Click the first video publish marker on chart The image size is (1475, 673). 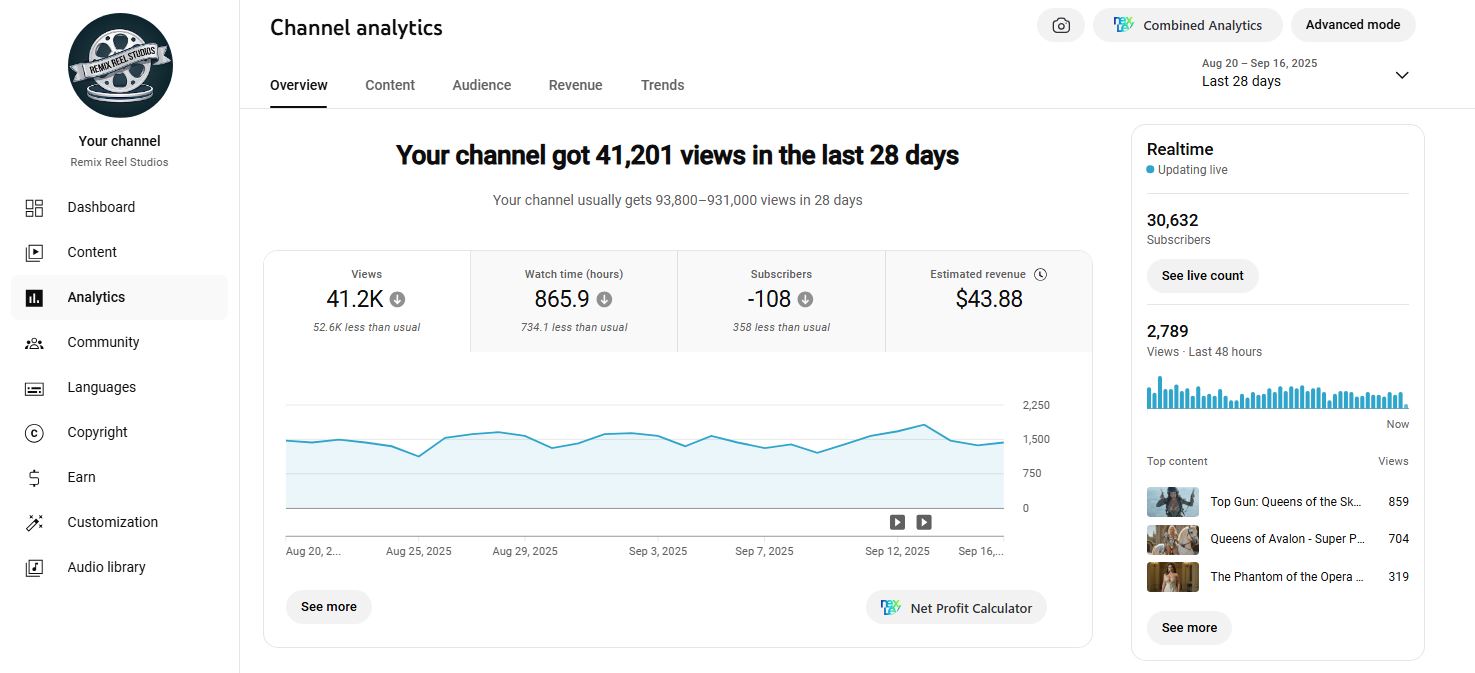[x=897, y=522]
